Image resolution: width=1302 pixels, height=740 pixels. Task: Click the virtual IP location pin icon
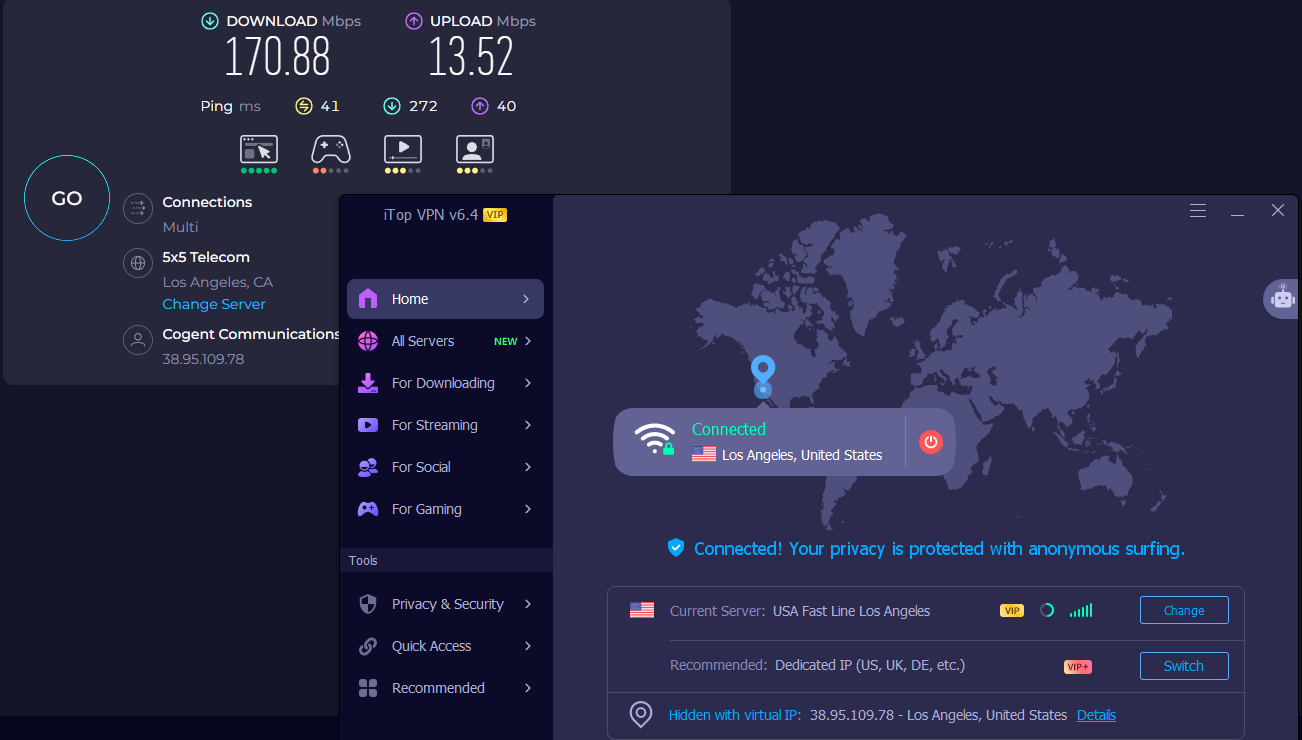[640, 715]
